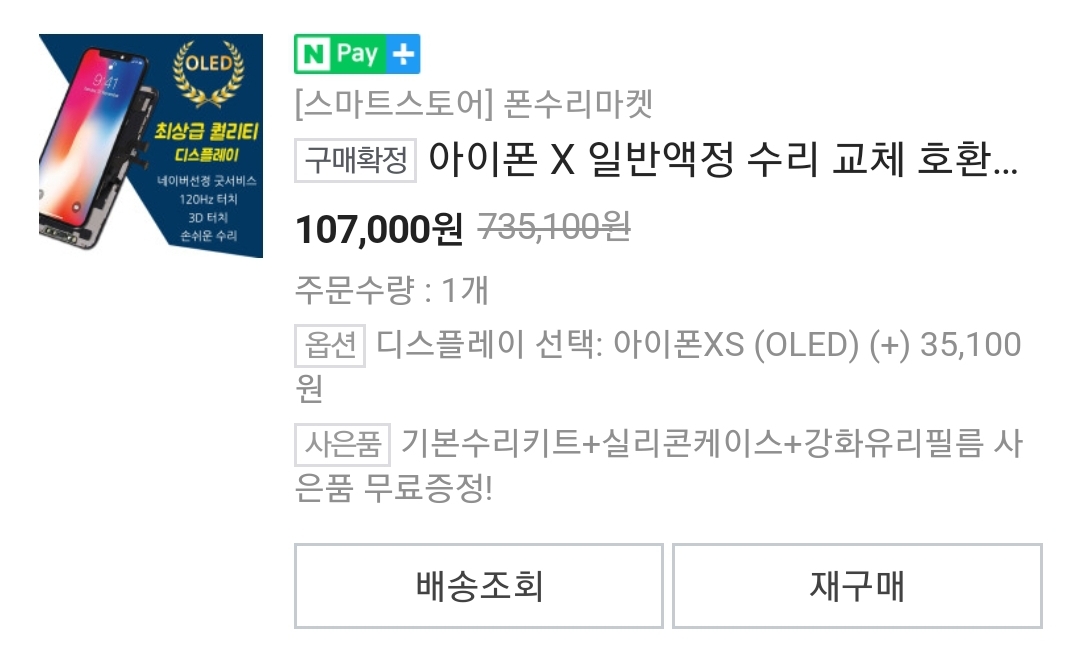
Task: Open the 아이폰 X 일반액정 수리 product title
Action: (723, 159)
